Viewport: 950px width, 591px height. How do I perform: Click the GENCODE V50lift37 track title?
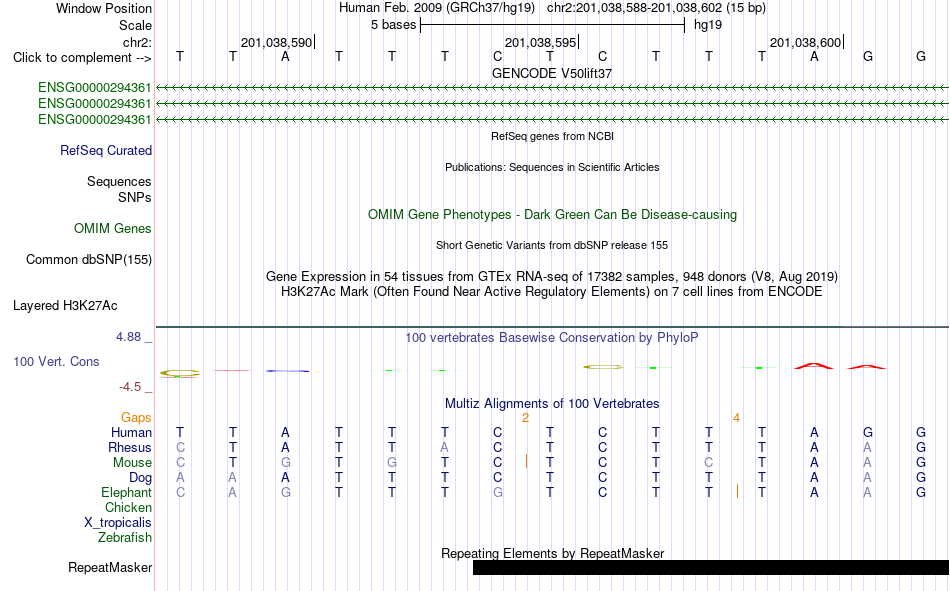click(x=552, y=73)
